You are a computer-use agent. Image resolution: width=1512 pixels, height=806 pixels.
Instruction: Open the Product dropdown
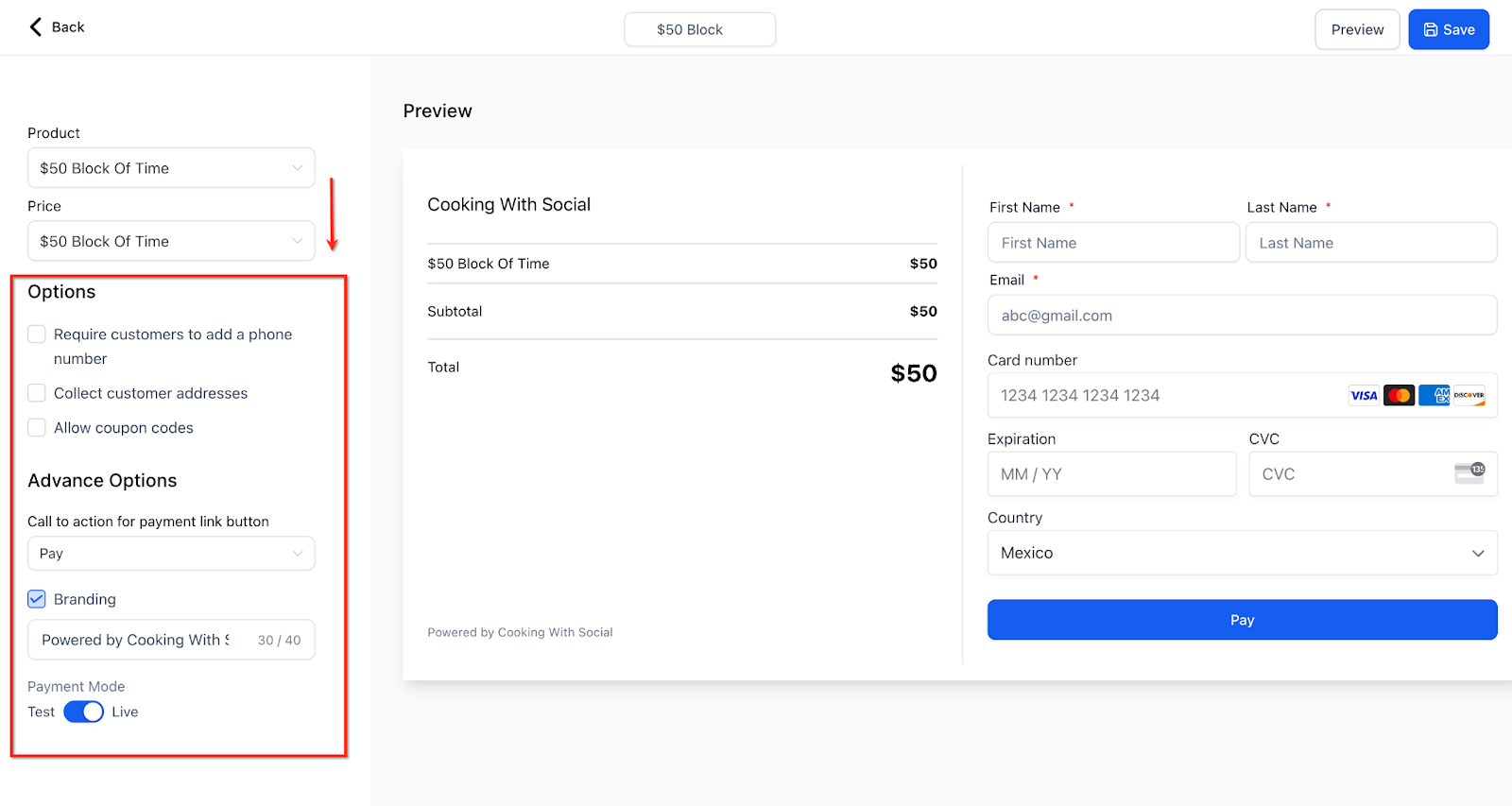tap(171, 168)
